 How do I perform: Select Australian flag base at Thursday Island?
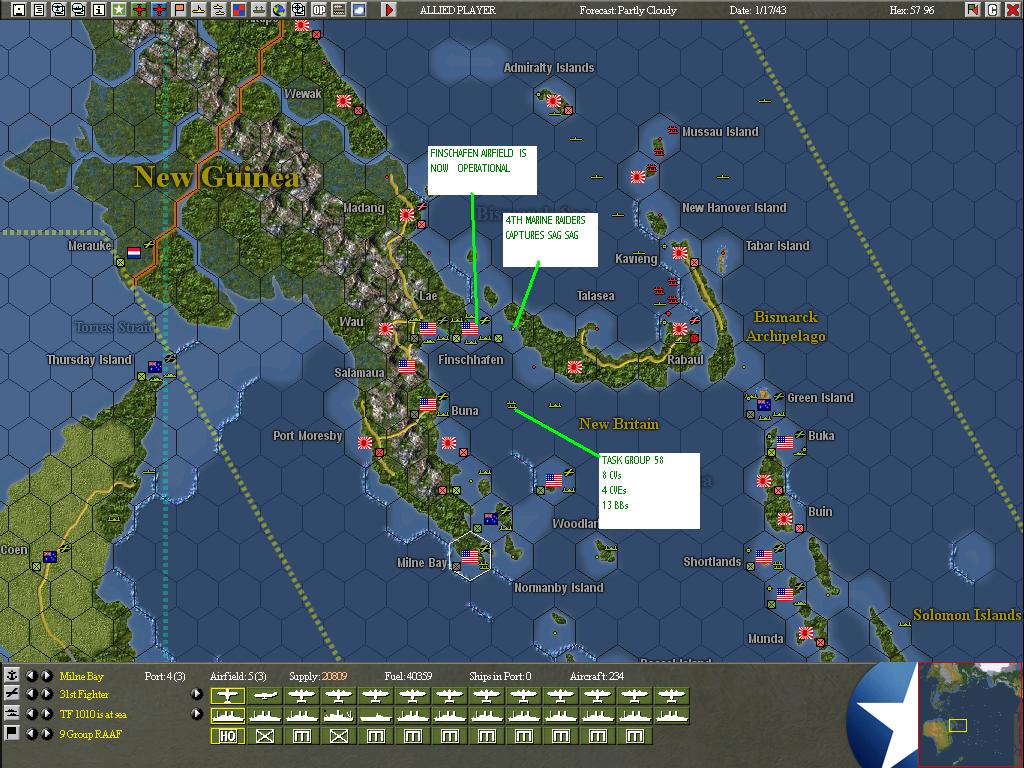155,366
